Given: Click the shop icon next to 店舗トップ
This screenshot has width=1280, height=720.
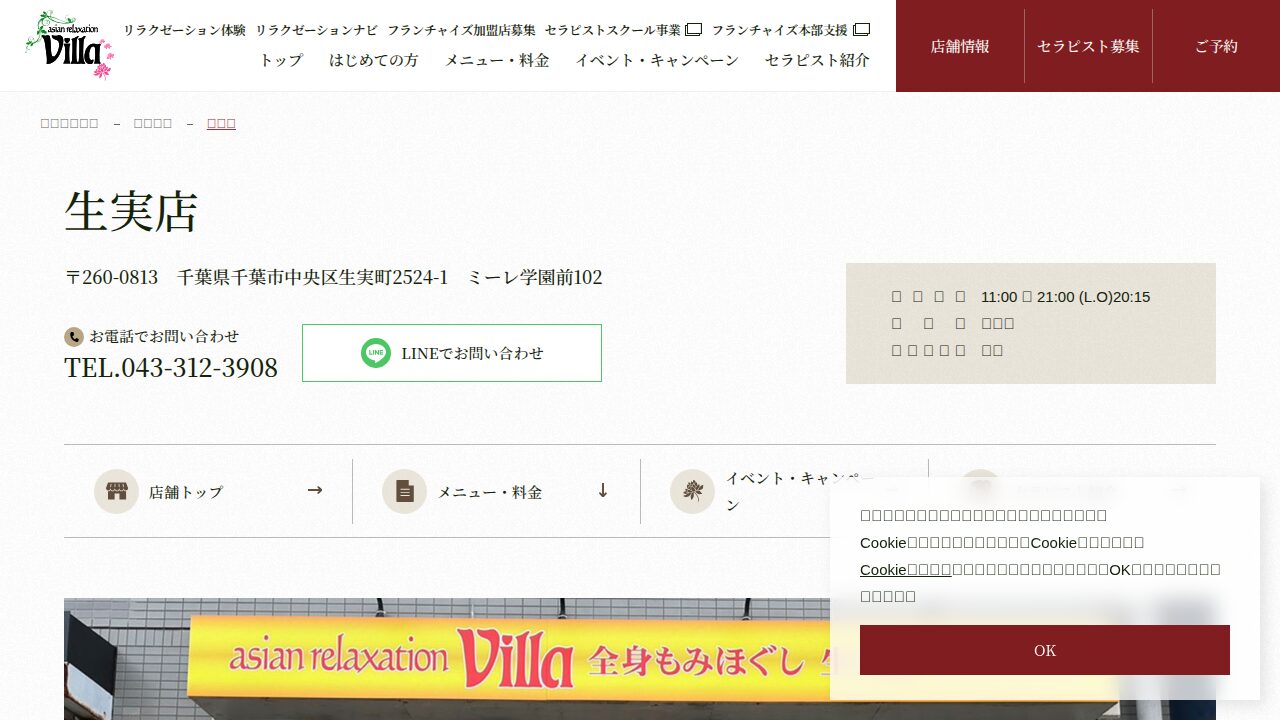Looking at the screenshot, I should click(116, 491).
